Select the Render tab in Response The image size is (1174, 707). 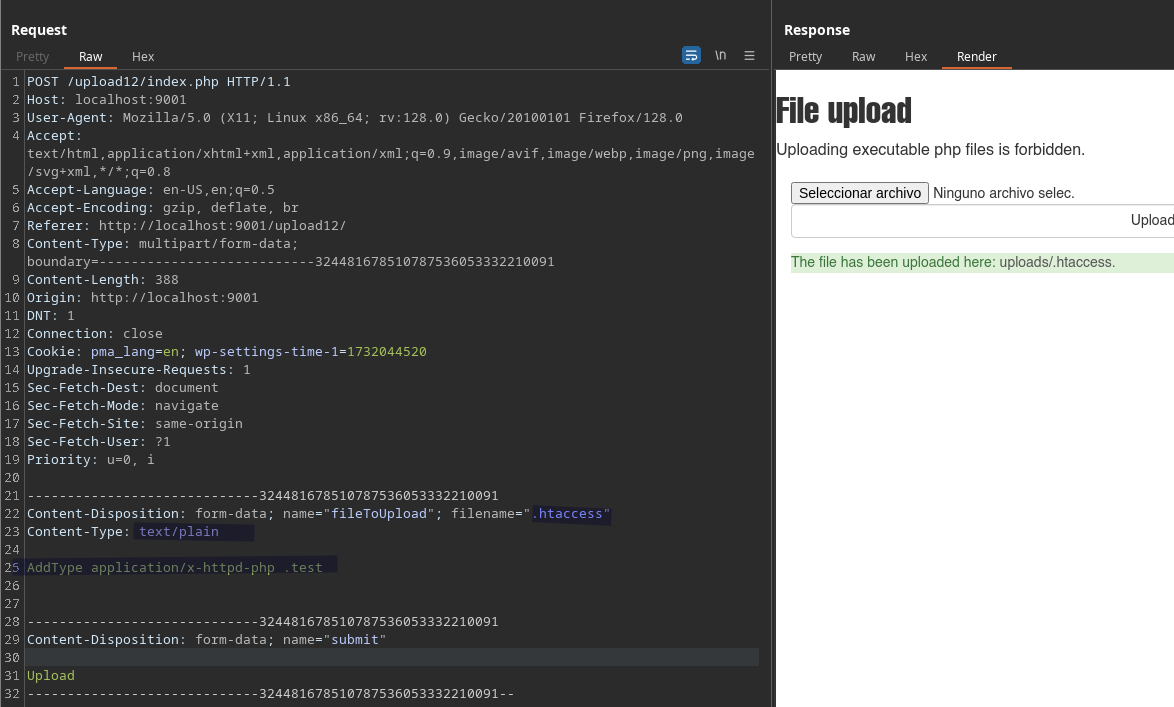[976, 57]
